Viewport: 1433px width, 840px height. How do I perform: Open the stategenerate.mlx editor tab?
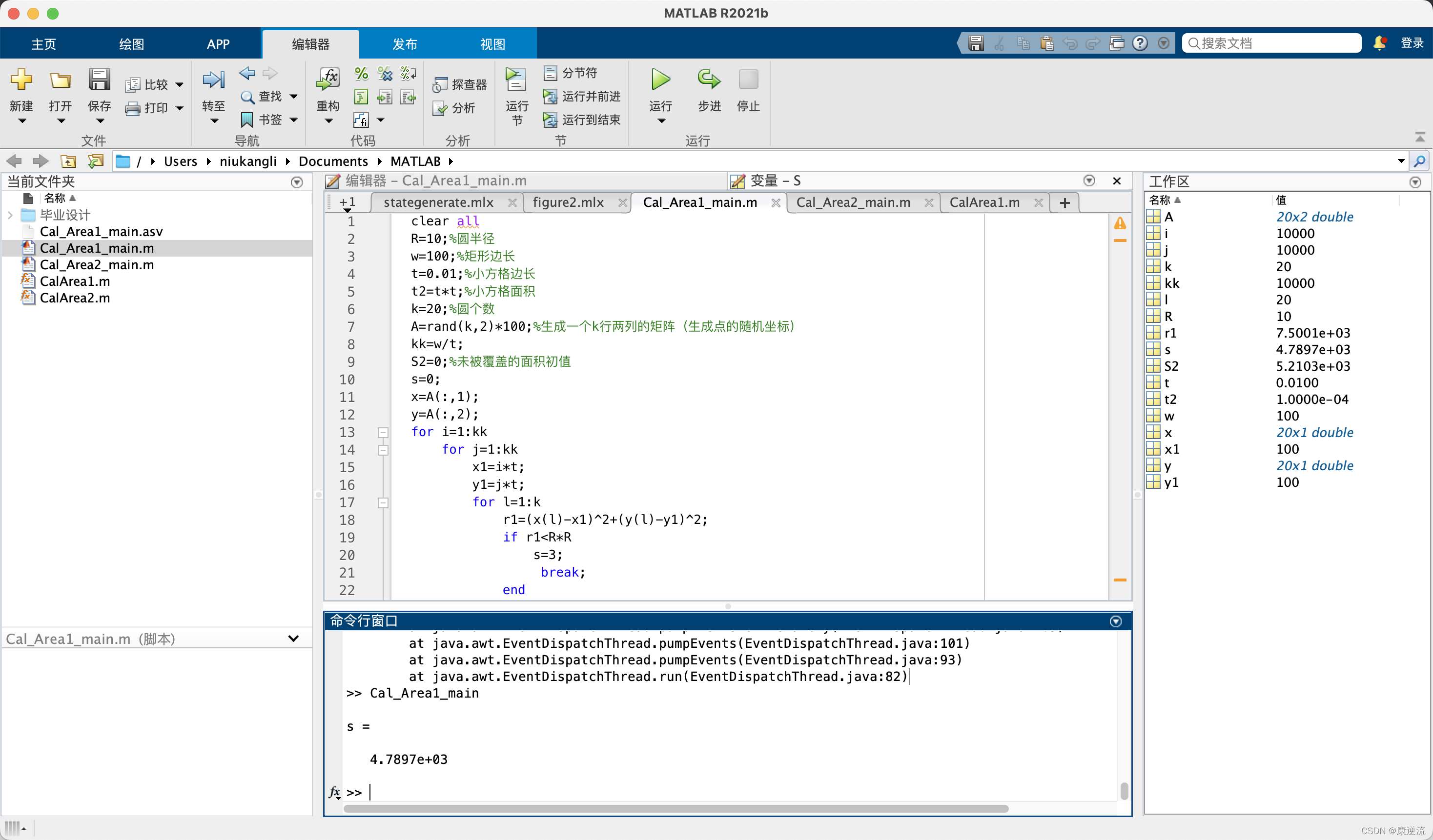(x=438, y=203)
